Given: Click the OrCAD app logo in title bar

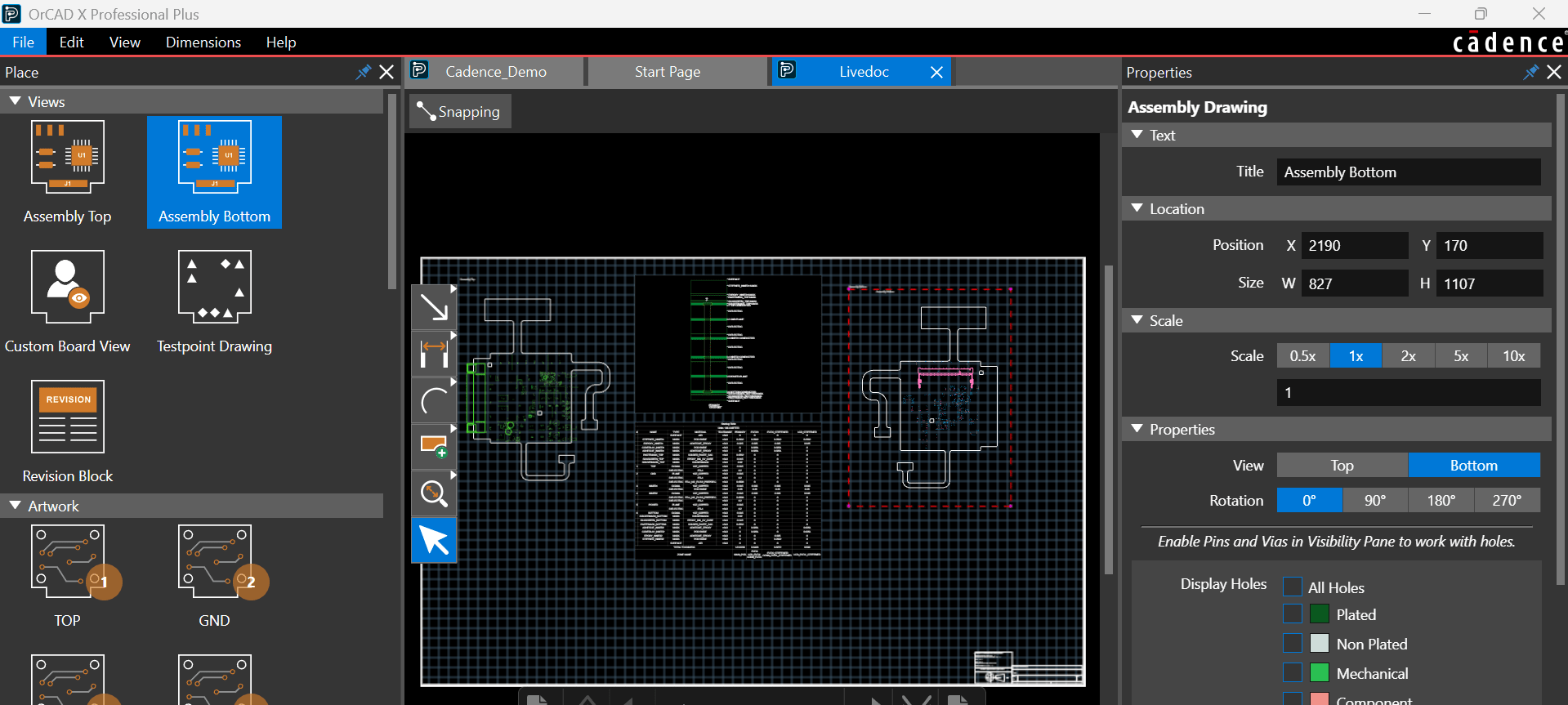Looking at the screenshot, I should 11,14.
